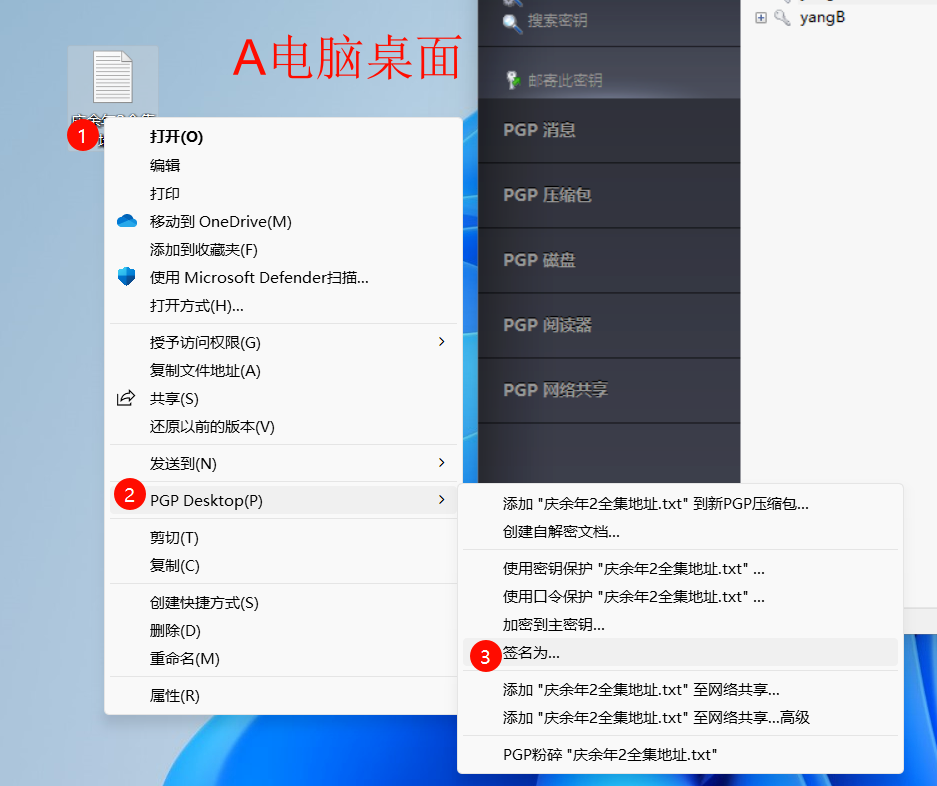Select 添加 至网络共享... submenu entry
937x786 pixels.
click(680, 690)
